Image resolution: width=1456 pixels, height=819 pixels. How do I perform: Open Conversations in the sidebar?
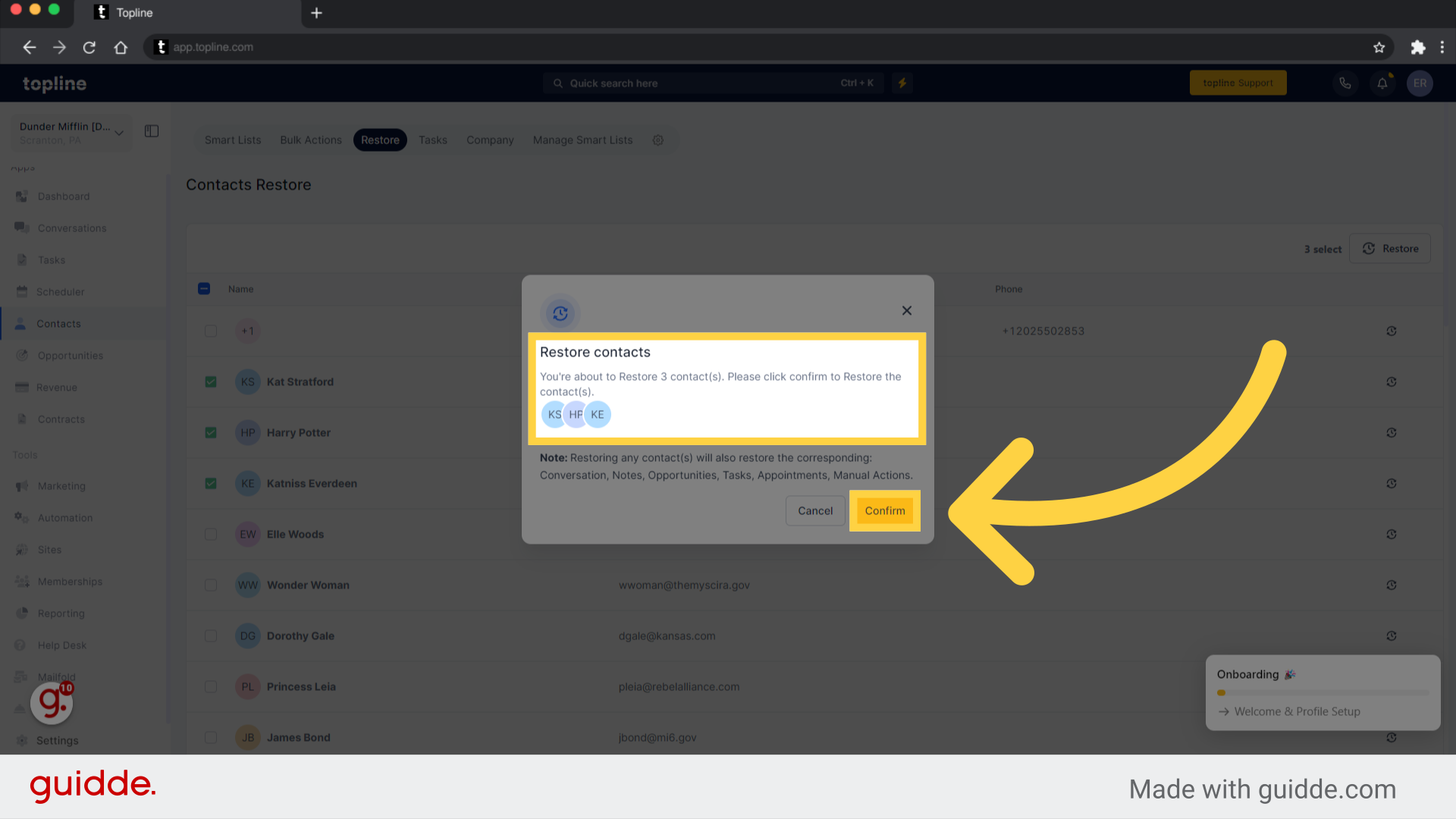click(x=72, y=228)
